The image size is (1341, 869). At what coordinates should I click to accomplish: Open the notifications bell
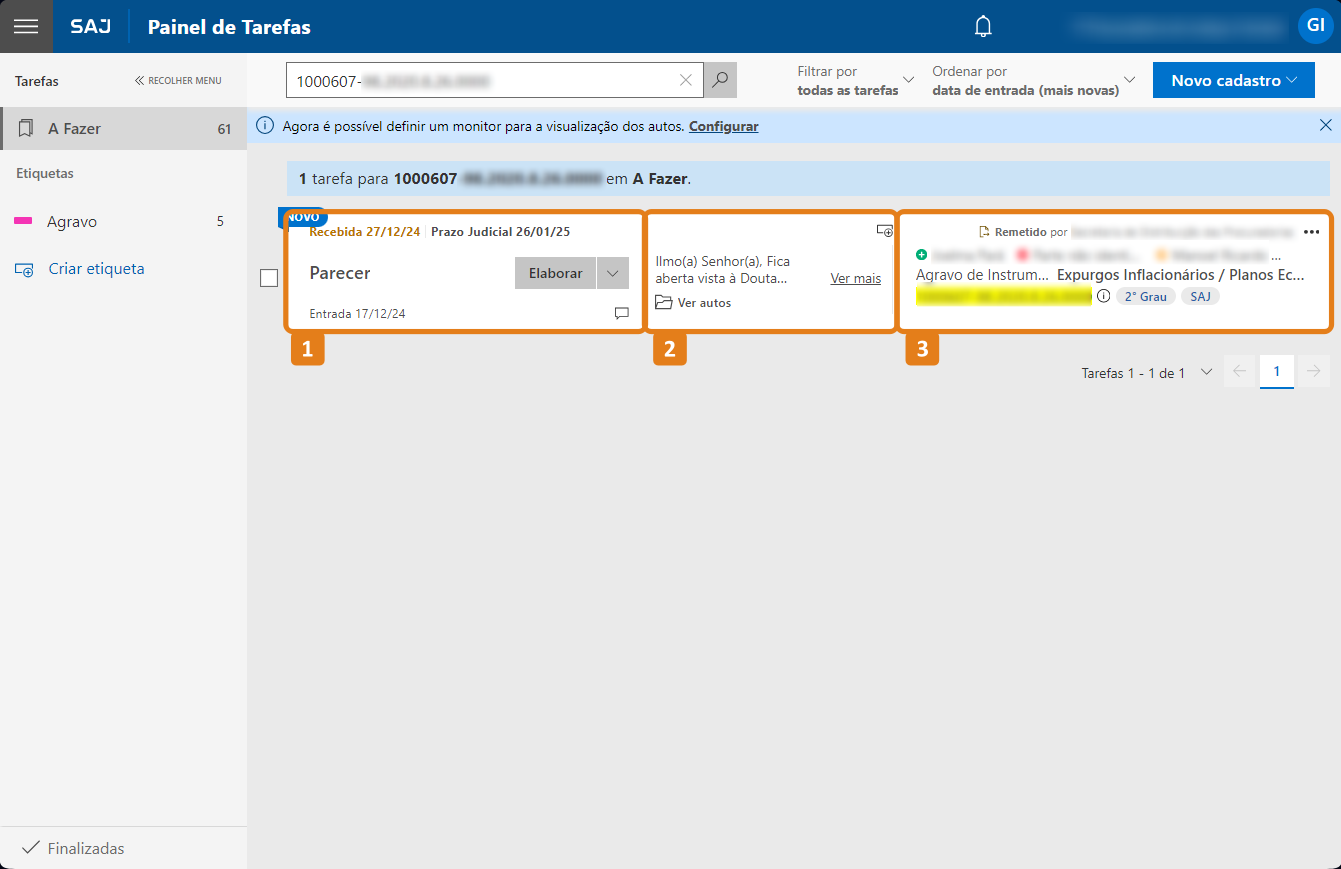(x=983, y=27)
